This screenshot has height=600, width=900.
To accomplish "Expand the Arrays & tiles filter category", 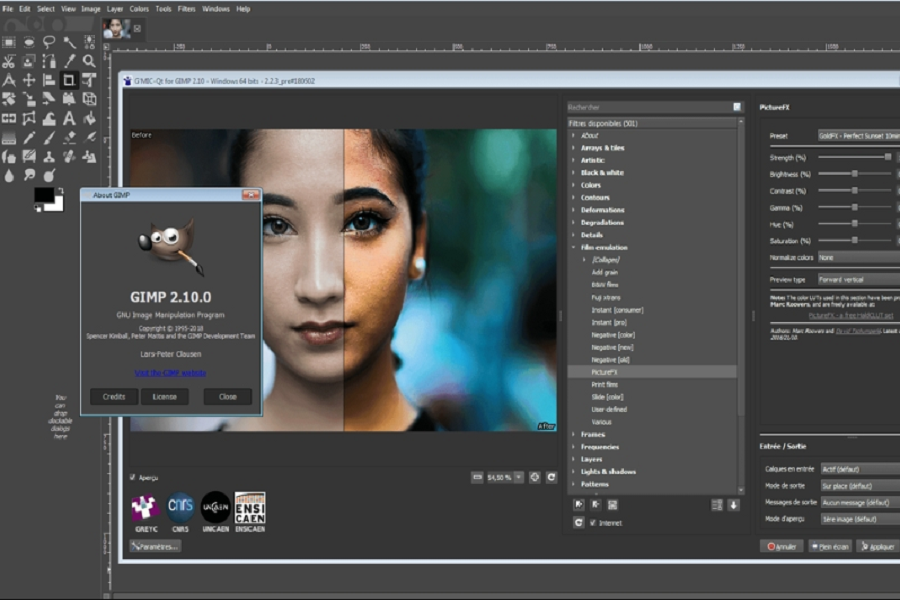I will (573, 148).
